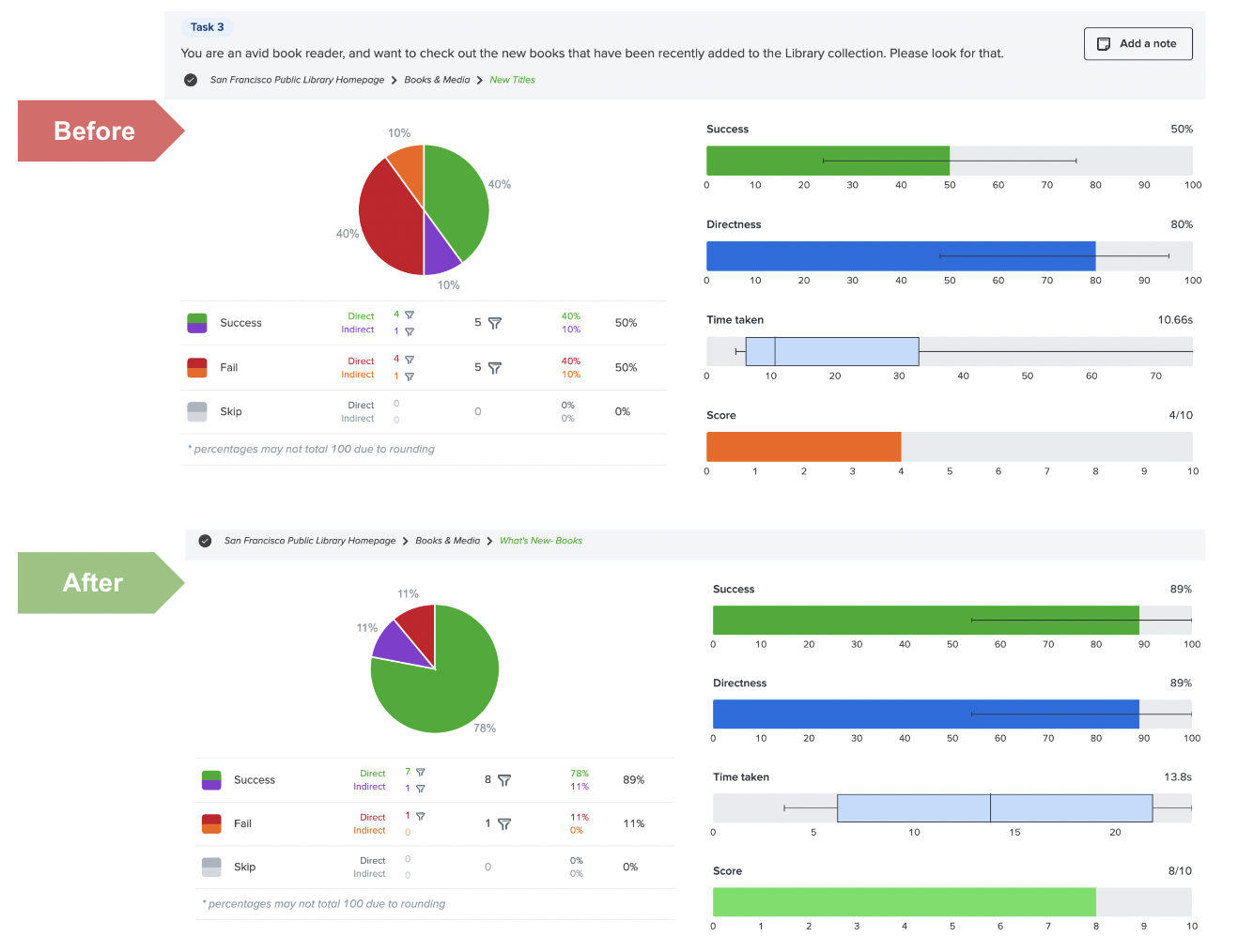
Task: Toggle the red Fail legend swatch
Action: pyautogui.click(x=197, y=367)
